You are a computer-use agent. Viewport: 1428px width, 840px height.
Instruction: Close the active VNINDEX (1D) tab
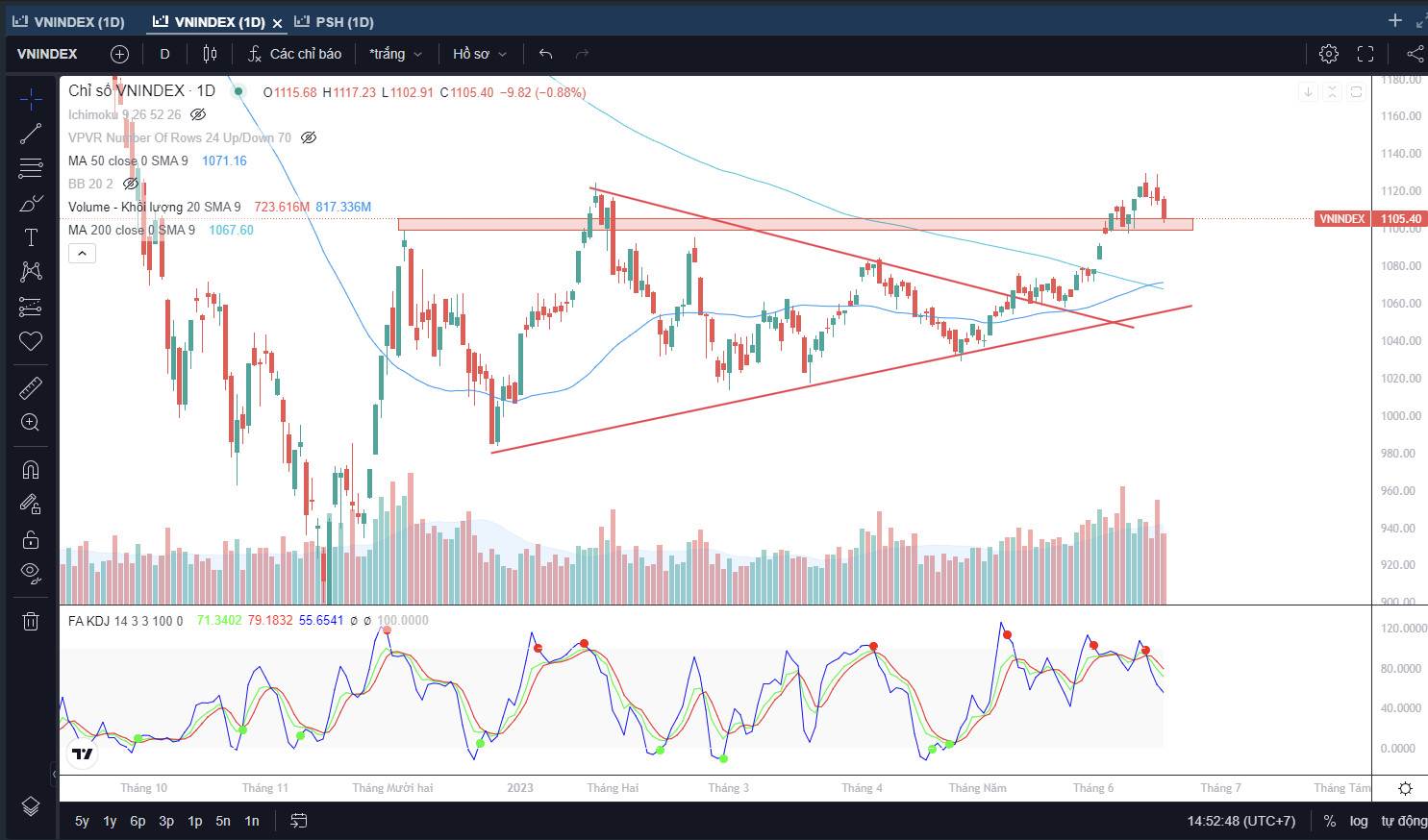tap(278, 22)
